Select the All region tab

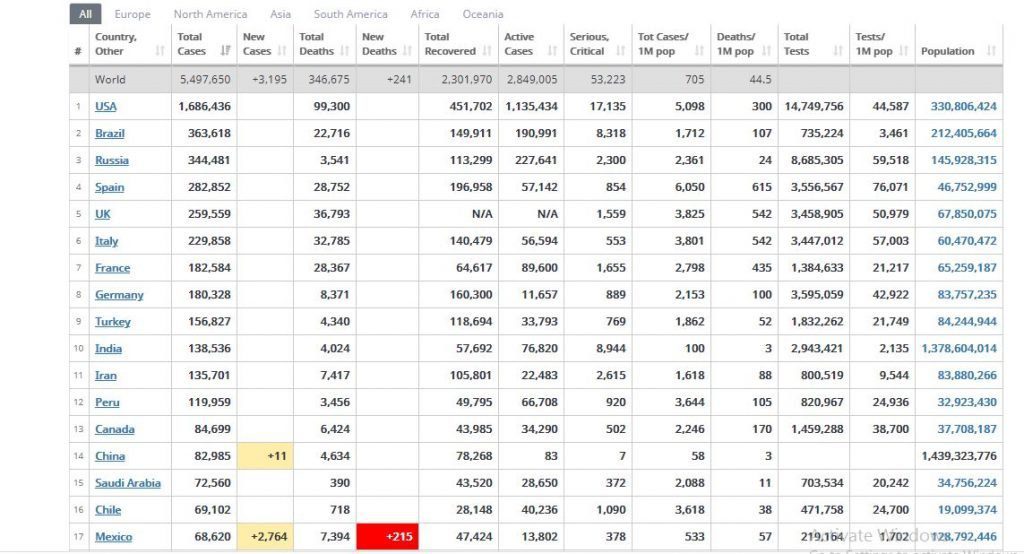[86, 14]
